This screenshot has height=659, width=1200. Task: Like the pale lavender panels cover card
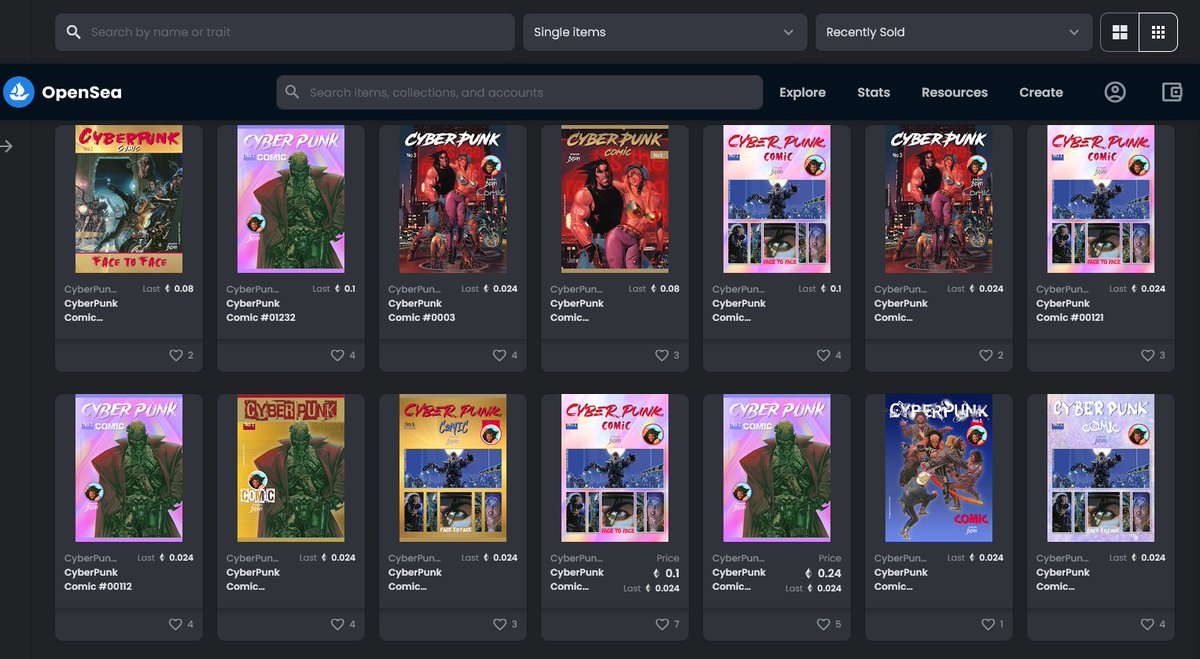click(1147, 624)
